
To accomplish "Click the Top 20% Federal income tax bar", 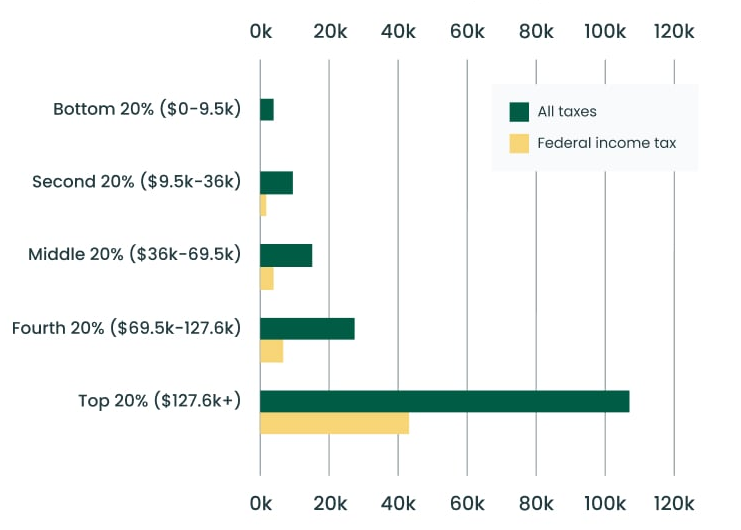I will (334, 424).
